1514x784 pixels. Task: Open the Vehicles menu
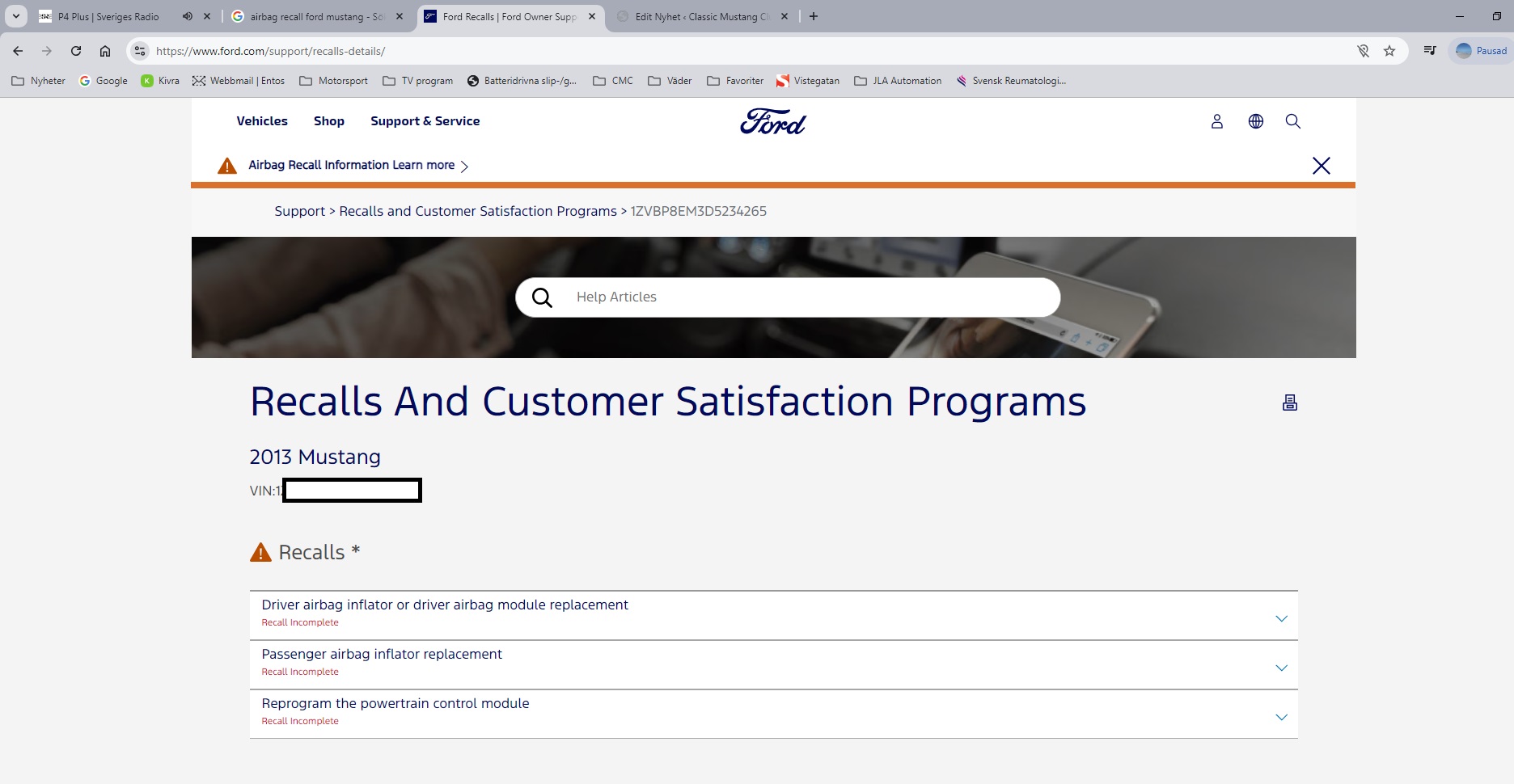coord(262,121)
